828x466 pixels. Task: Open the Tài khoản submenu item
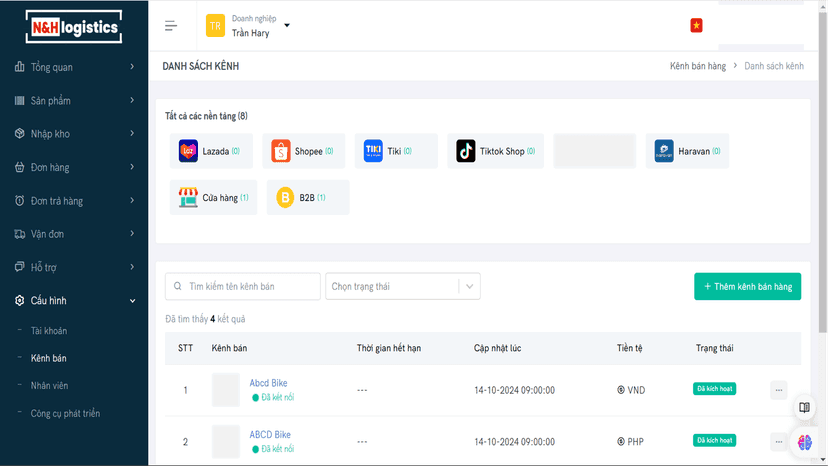(x=49, y=331)
